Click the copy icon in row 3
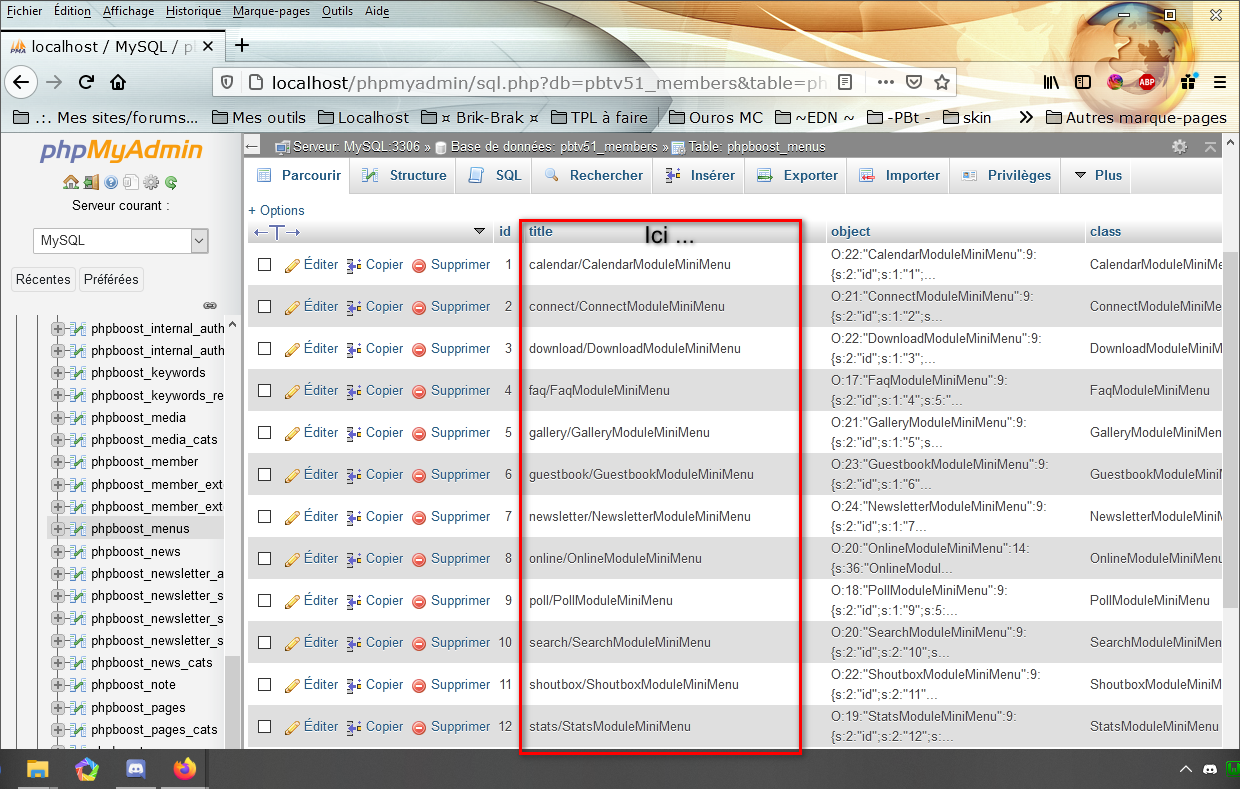 (354, 349)
